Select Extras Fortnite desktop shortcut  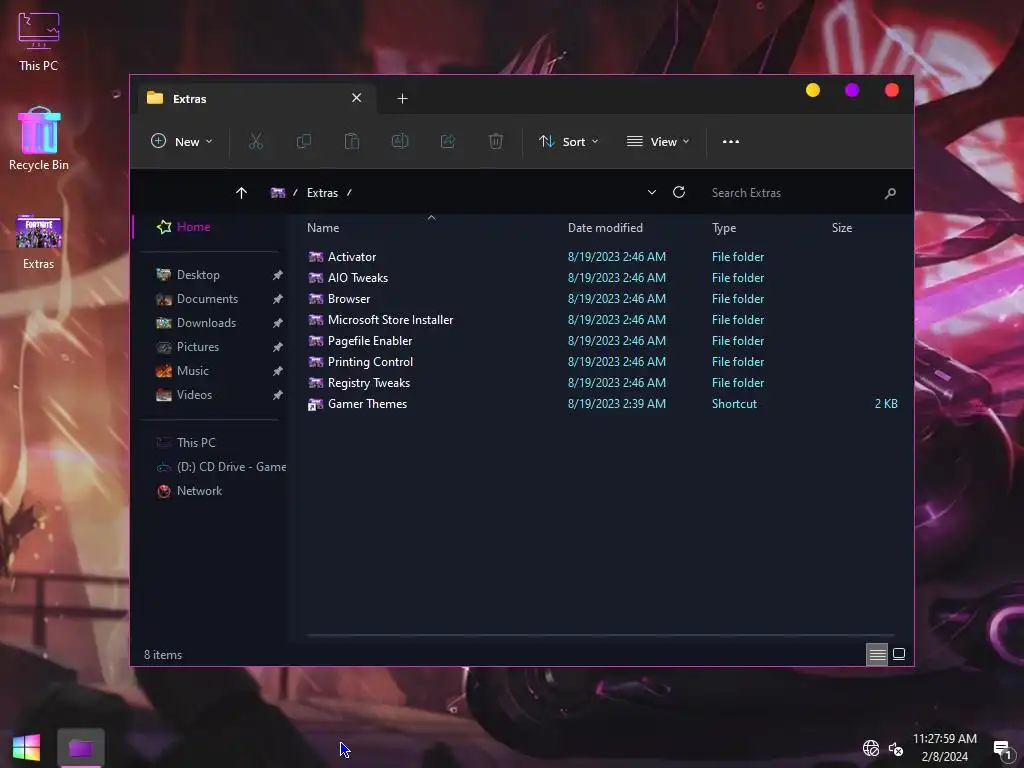click(x=39, y=240)
